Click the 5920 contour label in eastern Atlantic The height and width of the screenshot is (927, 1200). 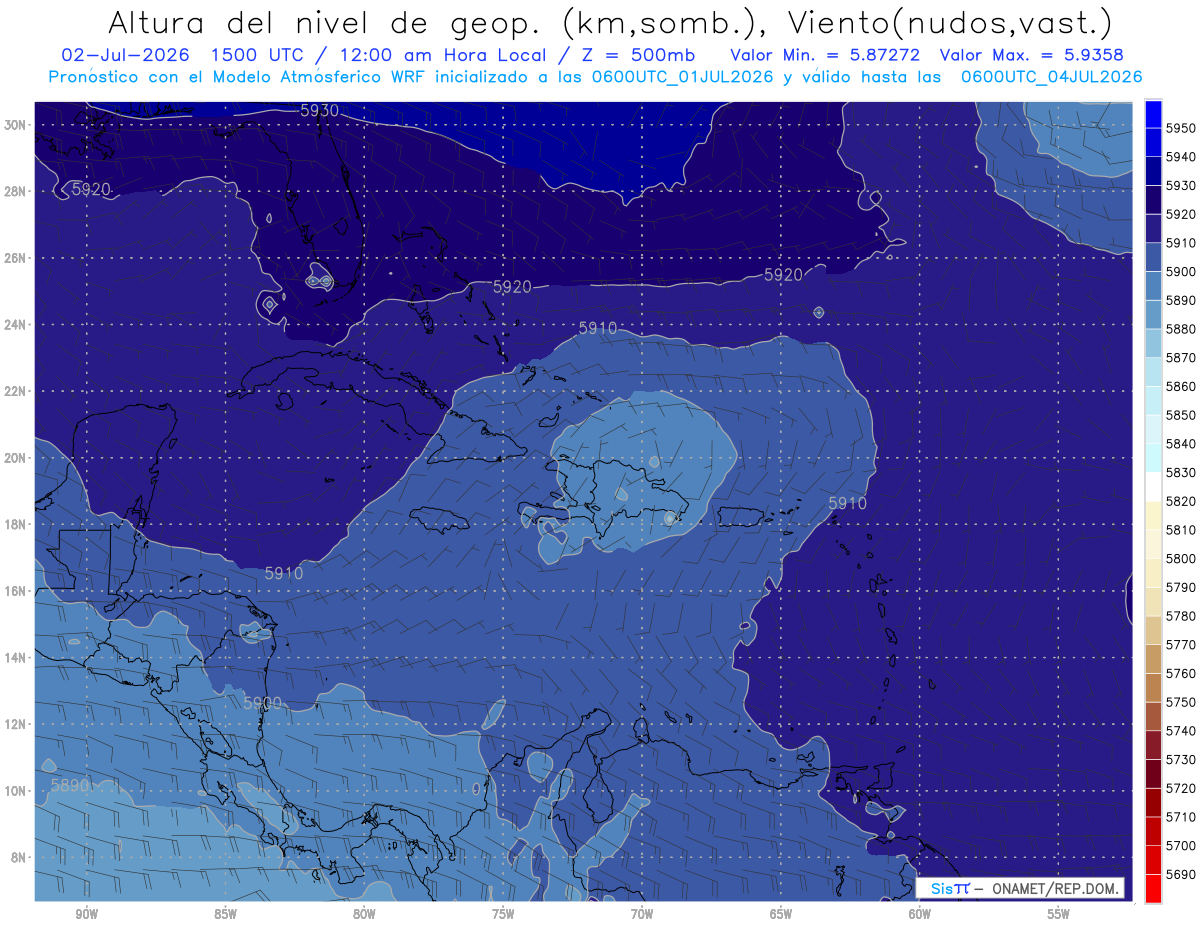point(783,274)
